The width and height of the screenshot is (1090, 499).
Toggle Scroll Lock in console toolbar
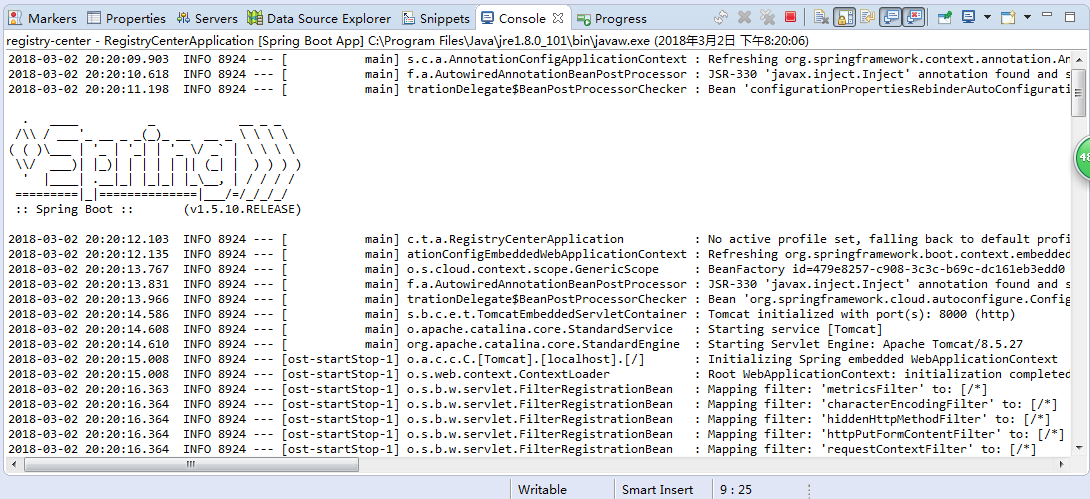click(844, 17)
